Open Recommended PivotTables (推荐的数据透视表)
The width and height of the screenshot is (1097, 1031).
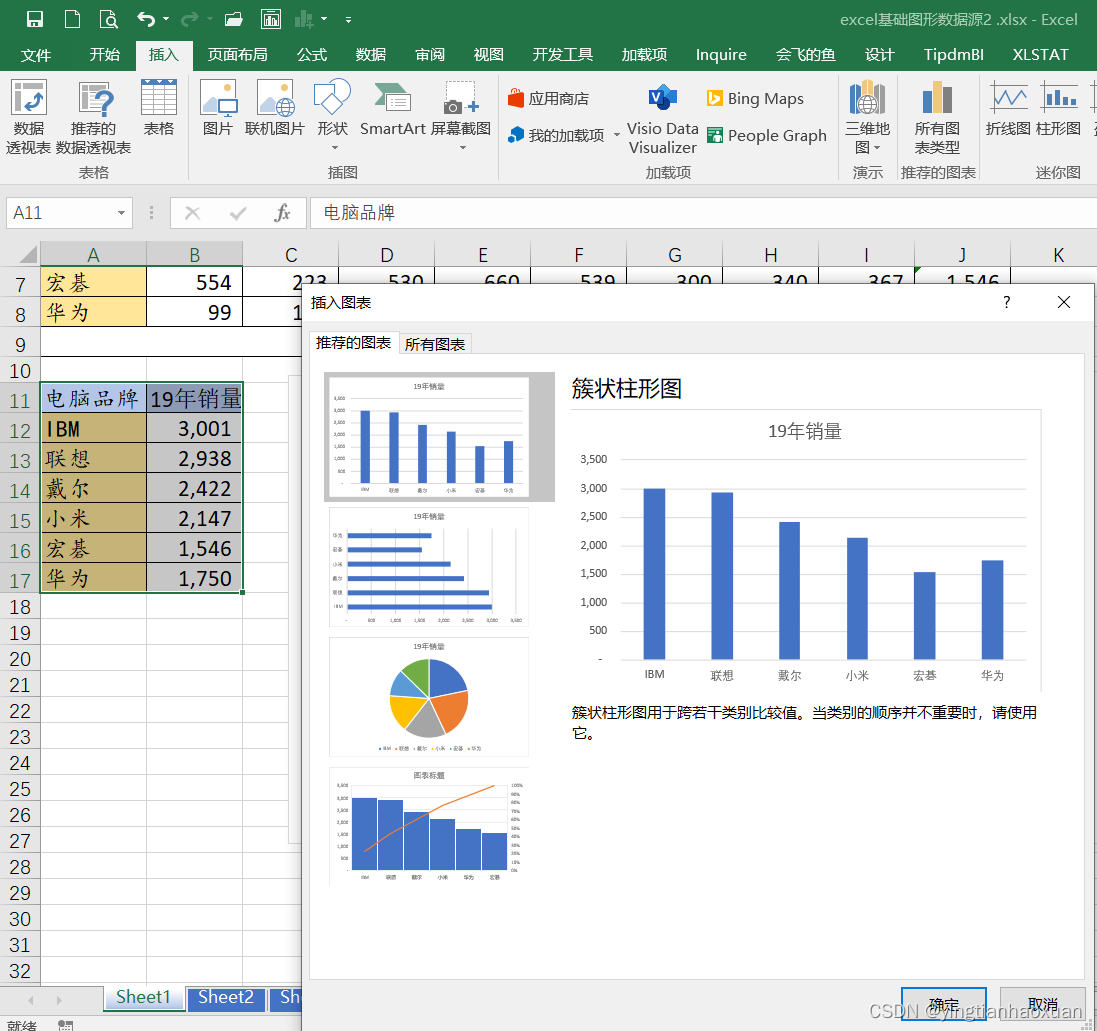(x=94, y=117)
